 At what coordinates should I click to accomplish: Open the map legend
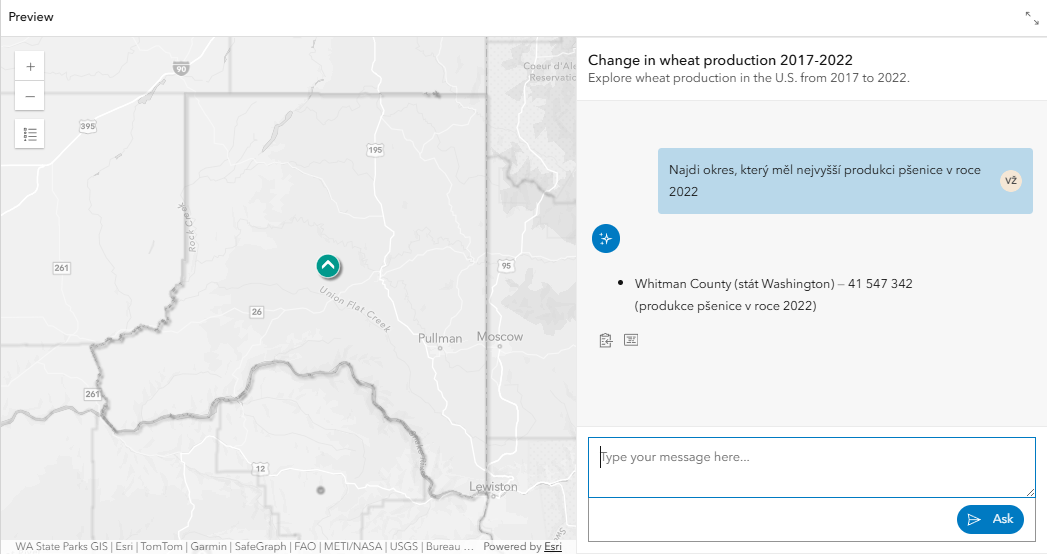[x=30, y=134]
